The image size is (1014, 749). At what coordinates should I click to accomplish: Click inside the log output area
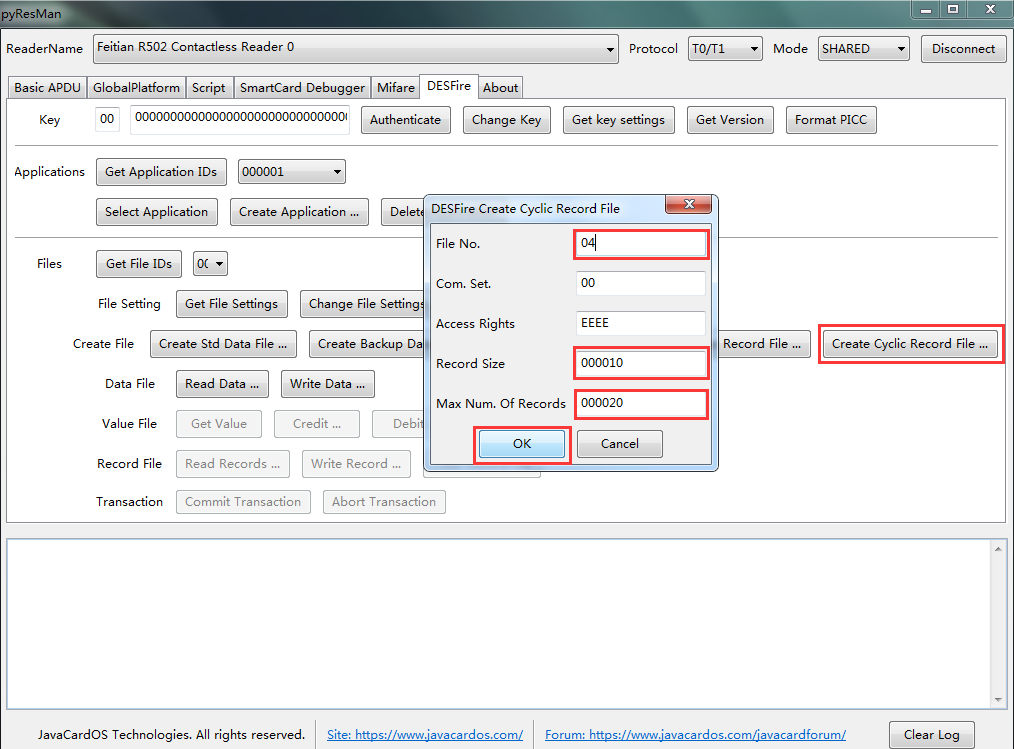coord(499,624)
